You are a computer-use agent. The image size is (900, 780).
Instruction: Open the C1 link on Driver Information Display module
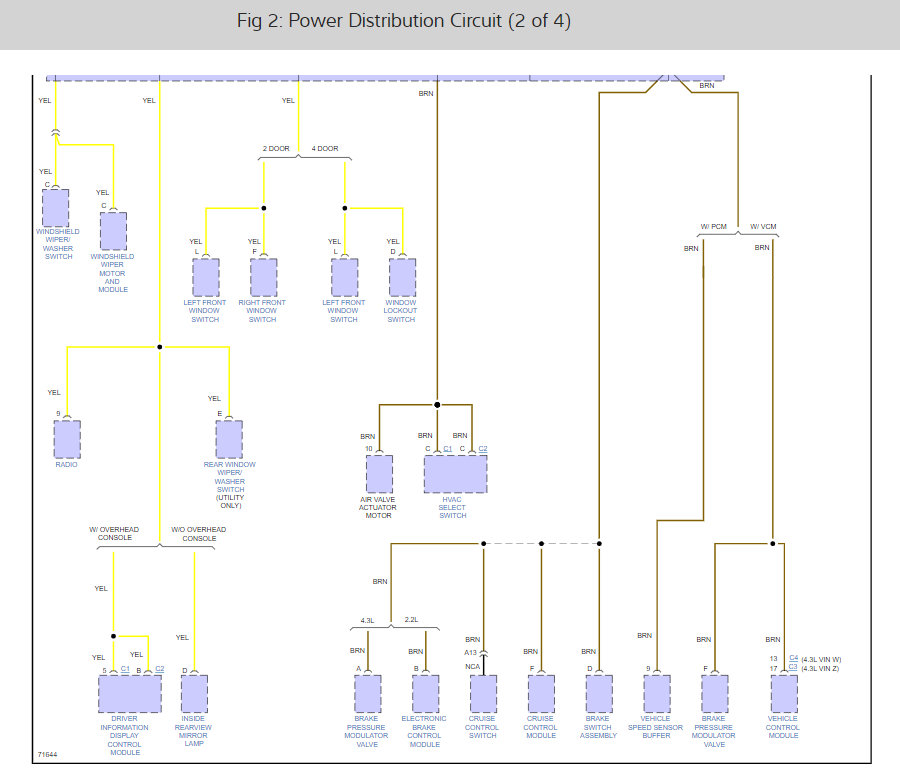pos(125,669)
